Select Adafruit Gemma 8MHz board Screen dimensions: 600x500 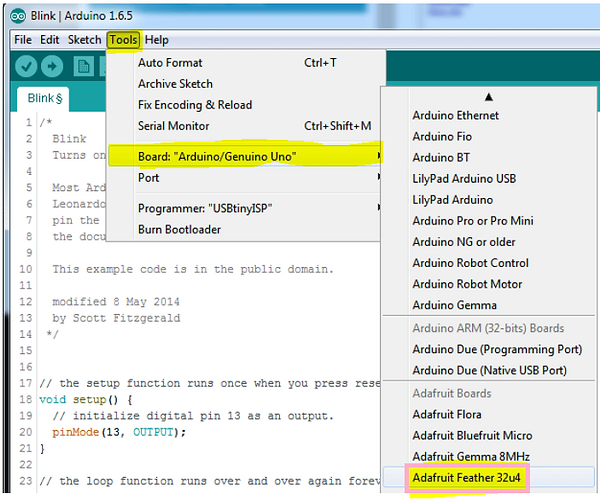489,456
